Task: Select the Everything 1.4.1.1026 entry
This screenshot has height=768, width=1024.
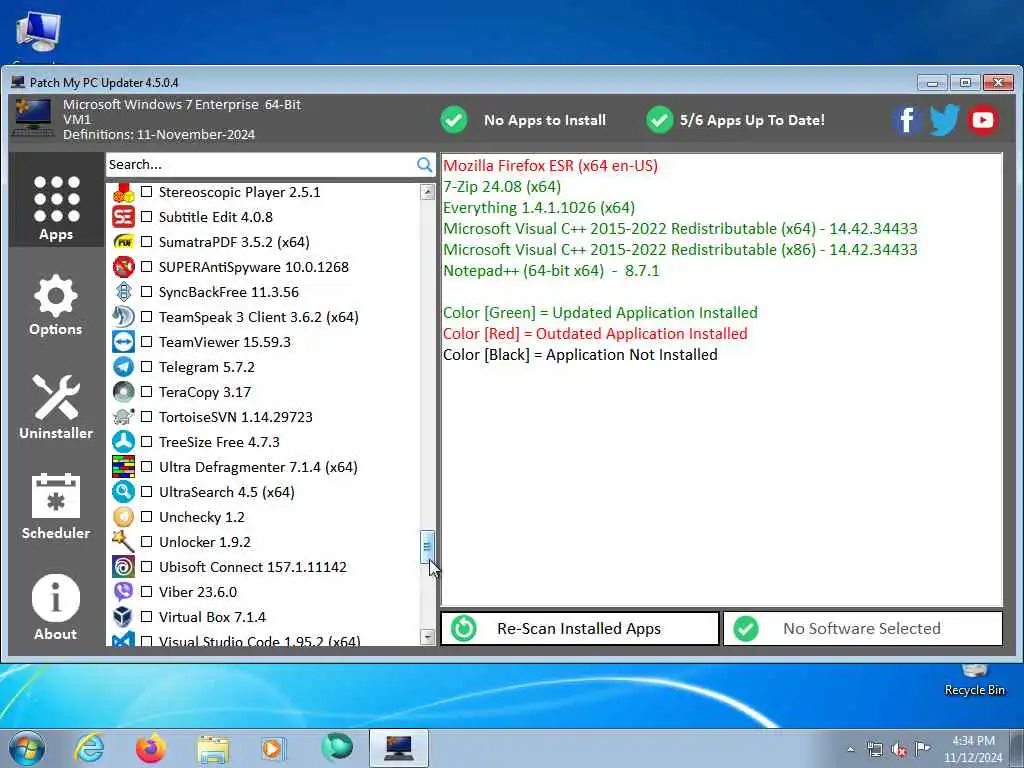Action: (x=539, y=208)
